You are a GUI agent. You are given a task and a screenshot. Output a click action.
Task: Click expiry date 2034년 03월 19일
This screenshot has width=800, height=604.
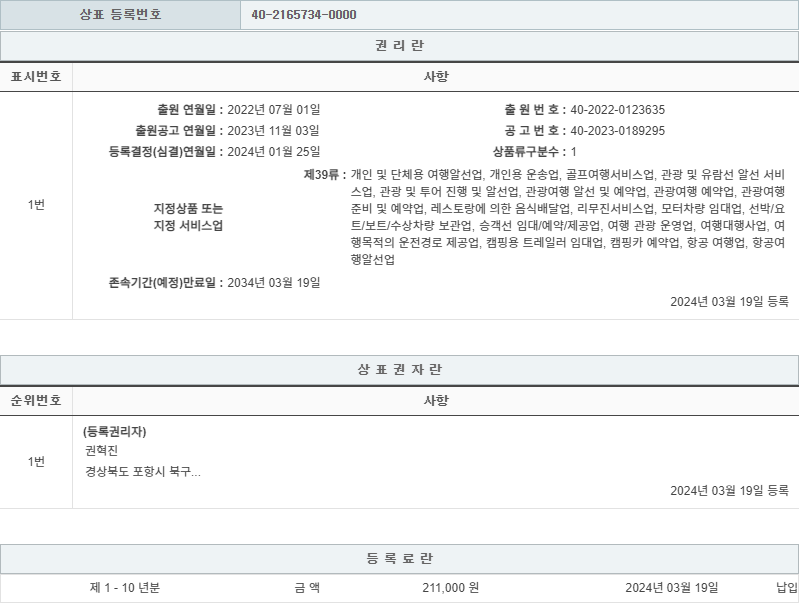(273, 282)
